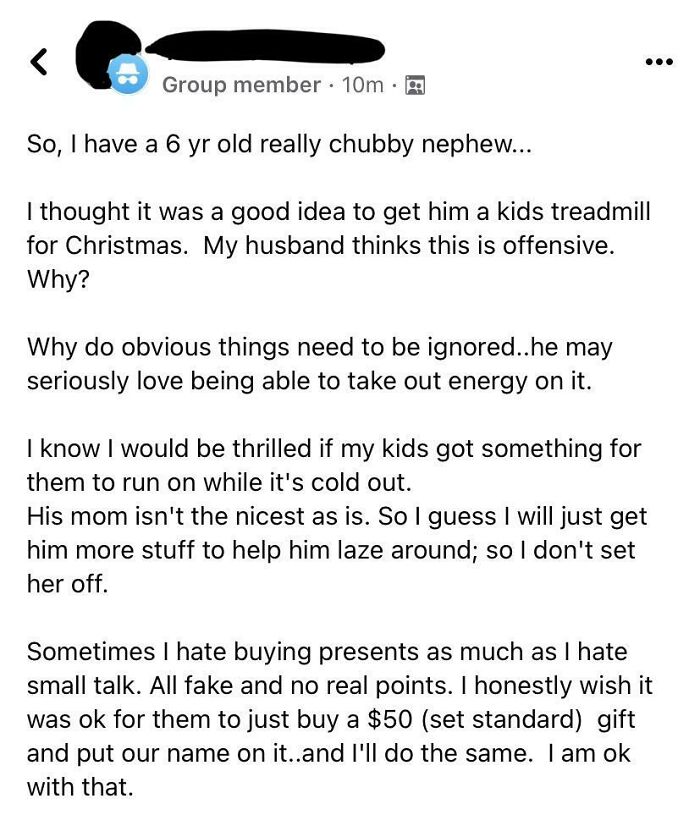Click the line Why do obvious things need
The width and height of the screenshot is (700, 815).
[x=320, y=347]
